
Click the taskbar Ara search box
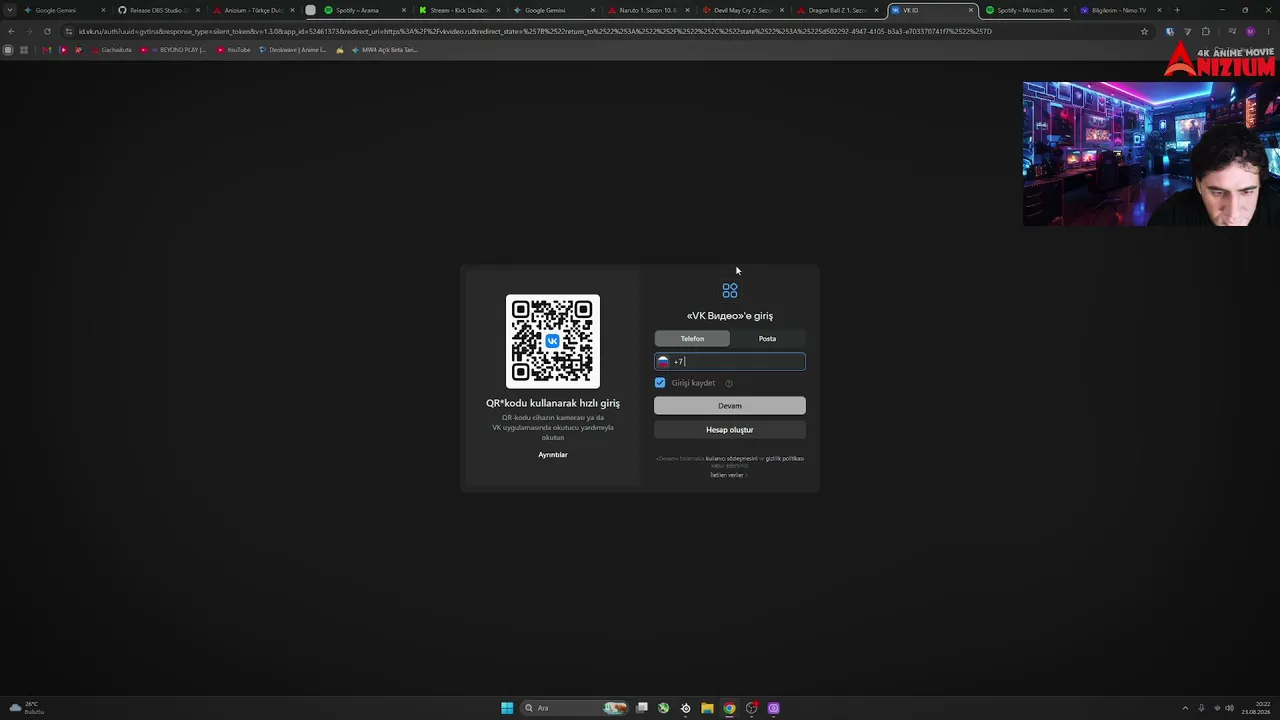574,708
